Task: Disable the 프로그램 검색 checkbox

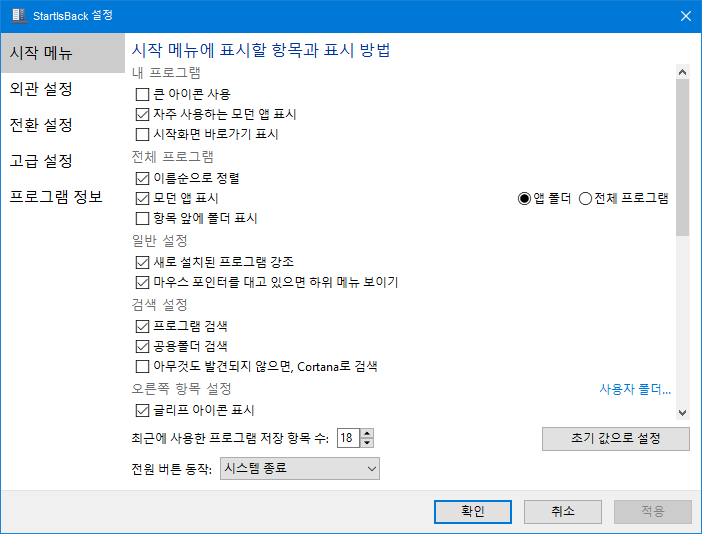Action: (142, 326)
